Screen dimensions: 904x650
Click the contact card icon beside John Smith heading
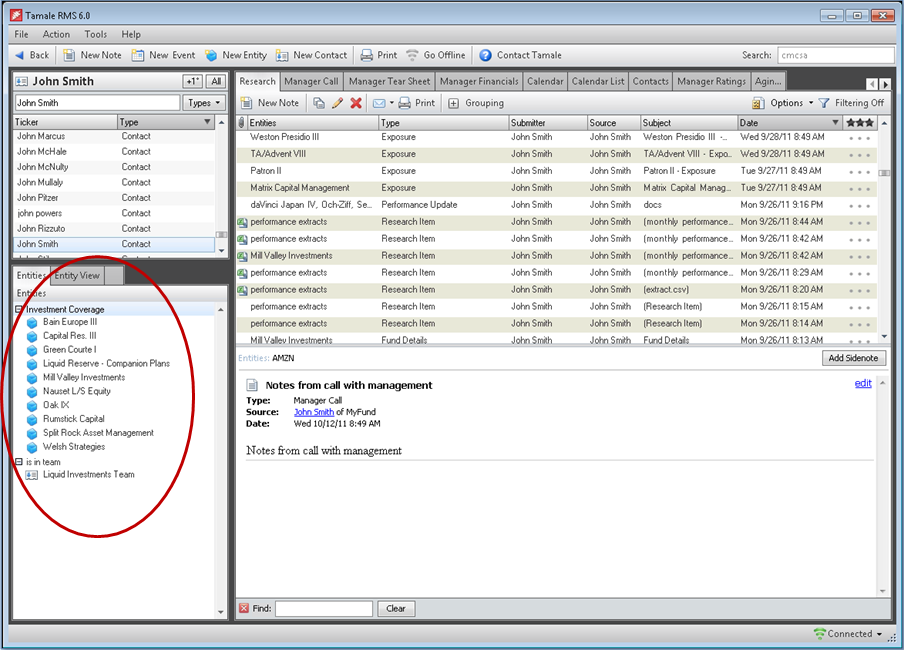[x=21, y=81]
